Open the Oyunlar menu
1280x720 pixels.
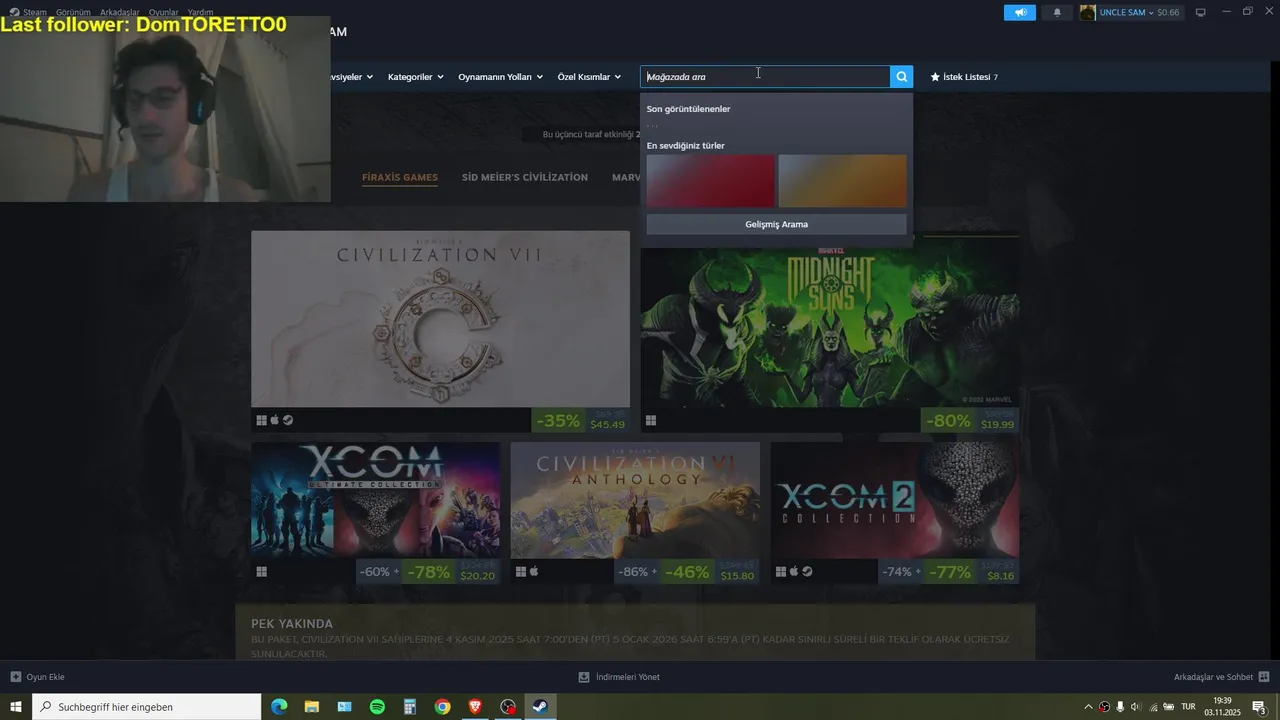164,12
